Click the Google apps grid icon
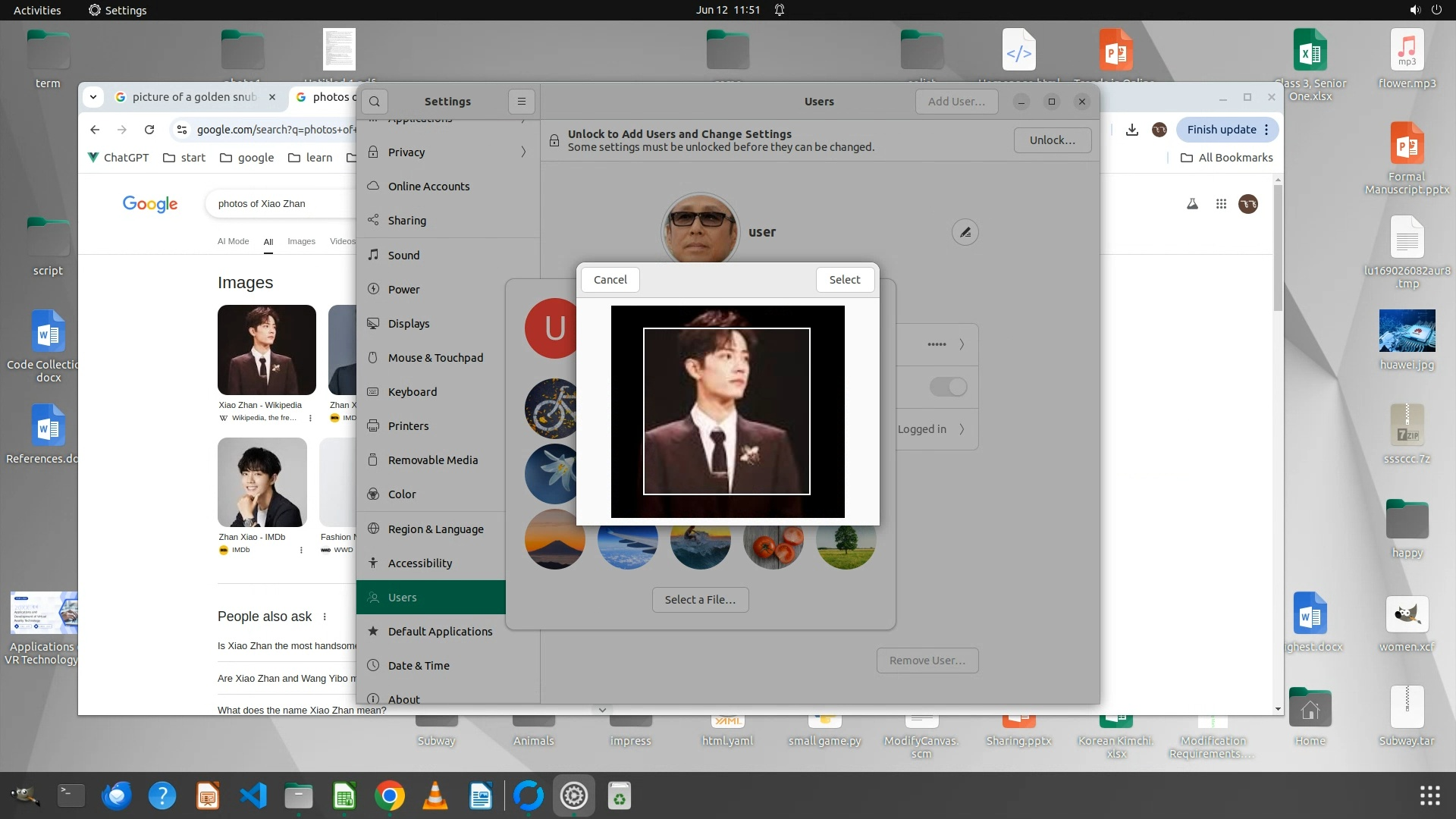1456x819 pixels. click(x=1221, y=204)
